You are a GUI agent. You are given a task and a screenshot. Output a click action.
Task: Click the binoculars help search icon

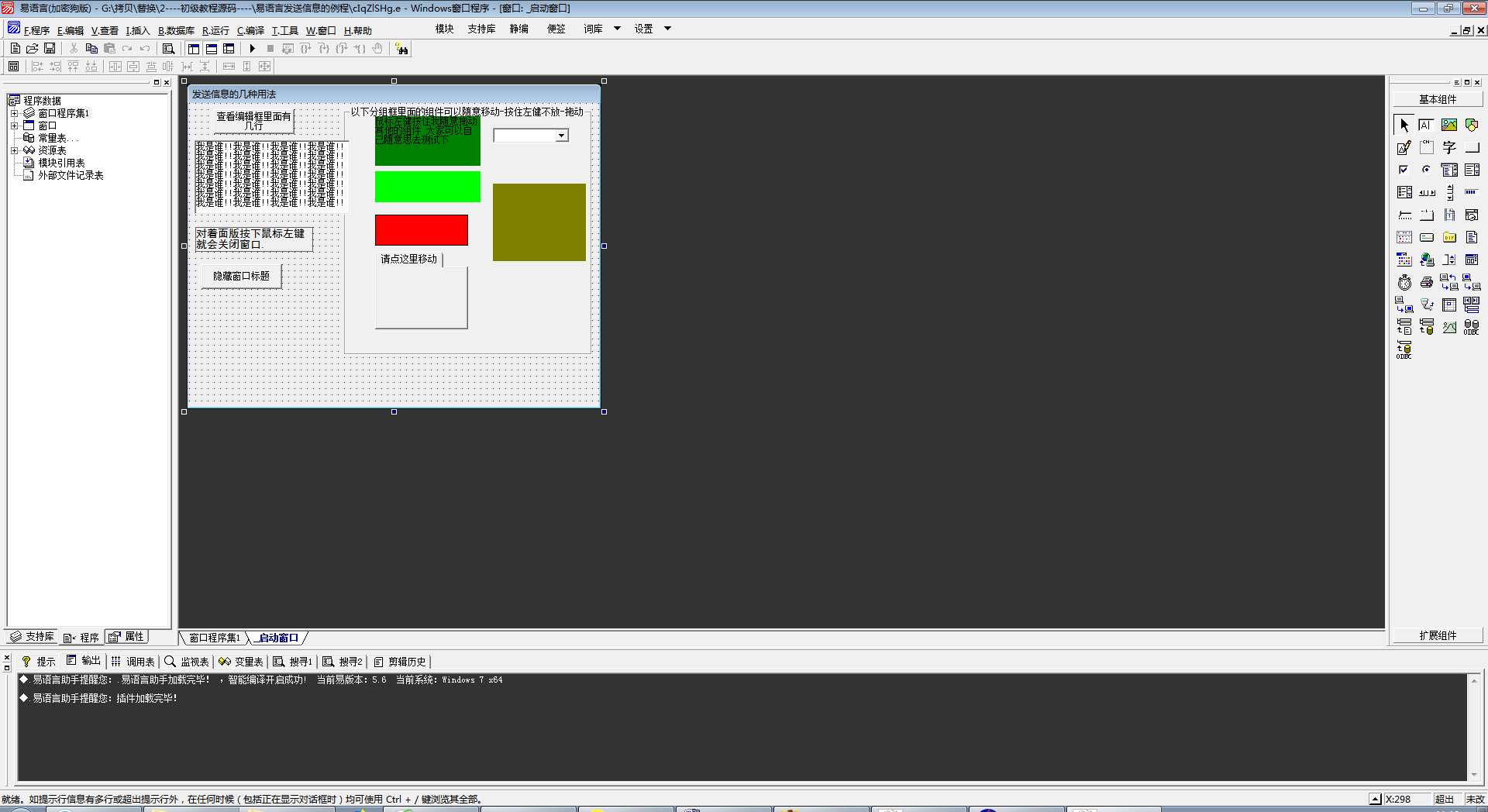click(x=401, y=49)
